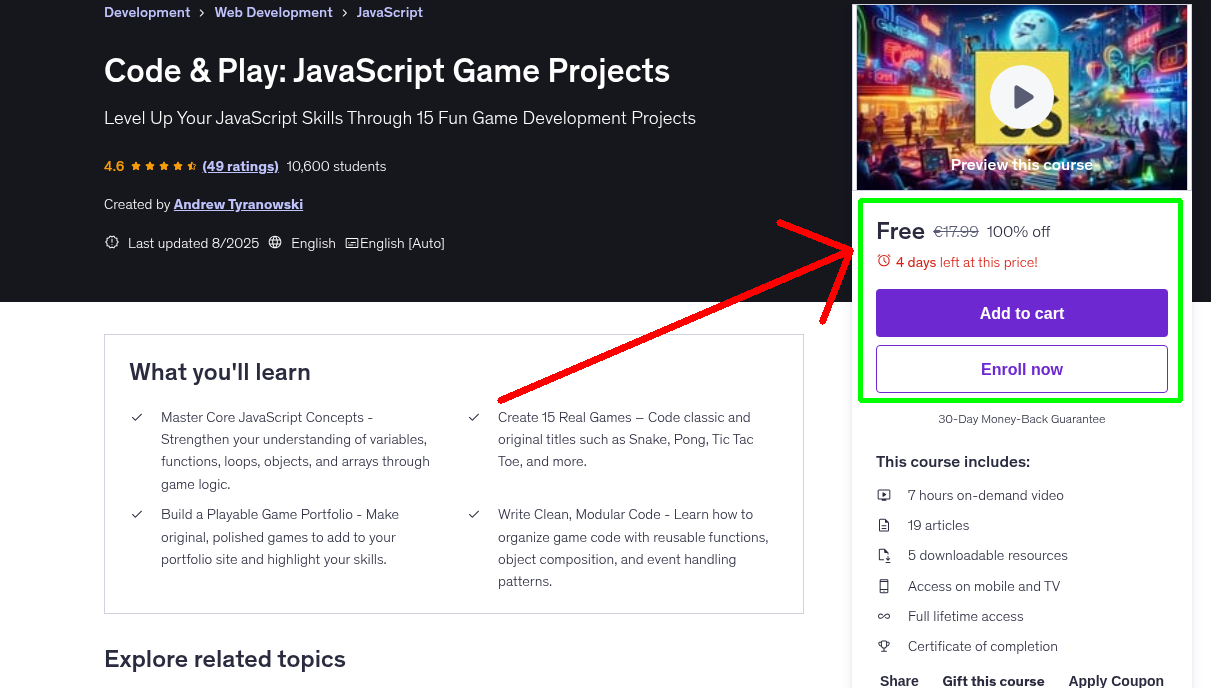Open the Web Development breadcrumb
This screenshot has height=688, width=1211.
coord(273,12)
